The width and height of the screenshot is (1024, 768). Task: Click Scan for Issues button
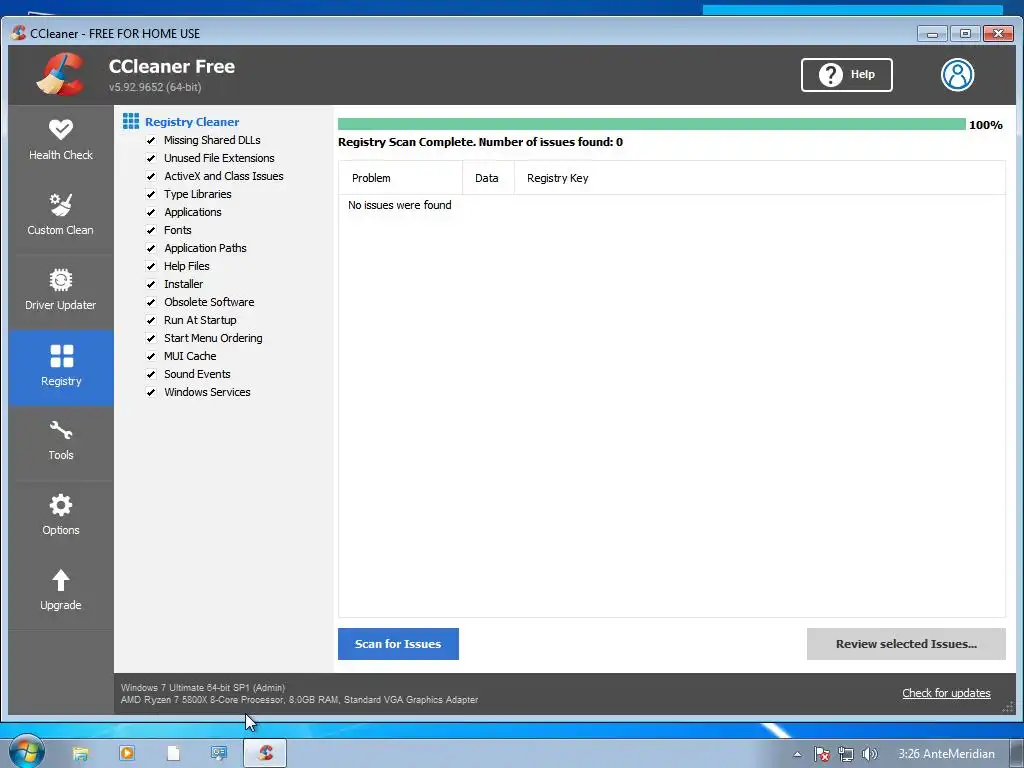pos(398,644)
